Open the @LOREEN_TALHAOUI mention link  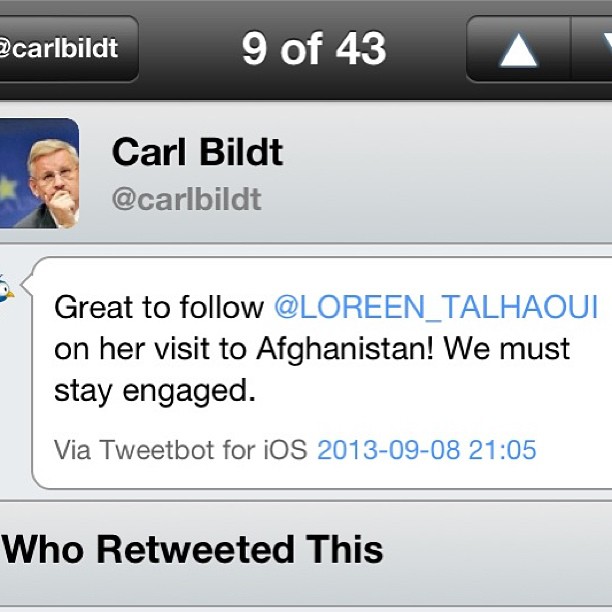point(436,307)
